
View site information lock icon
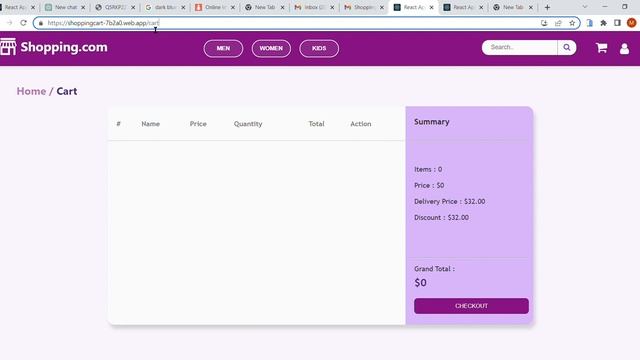pyautogui.click(x=40, y=23)
